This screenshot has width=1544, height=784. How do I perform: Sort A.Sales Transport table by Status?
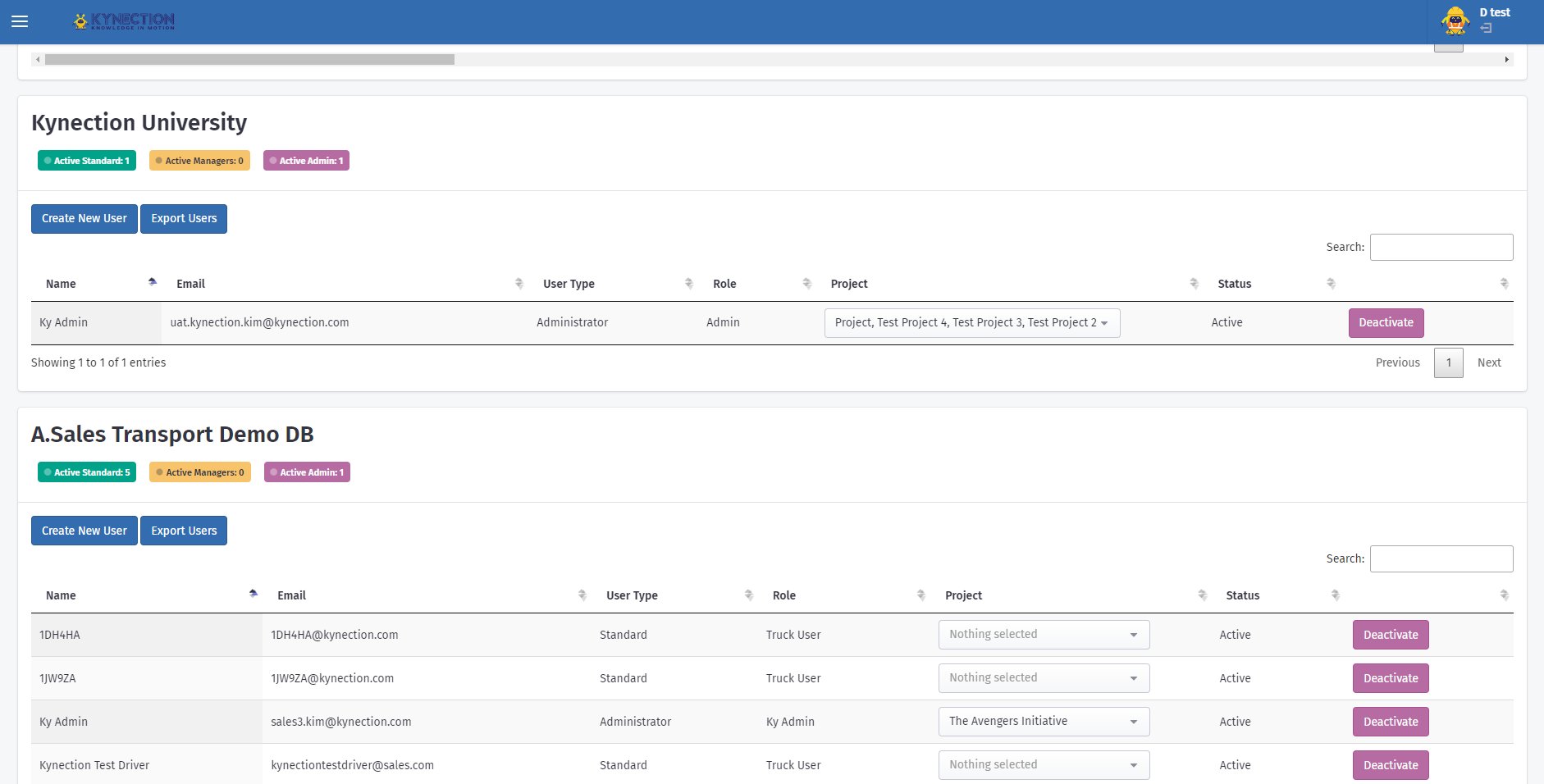(x=1278, y=595)
